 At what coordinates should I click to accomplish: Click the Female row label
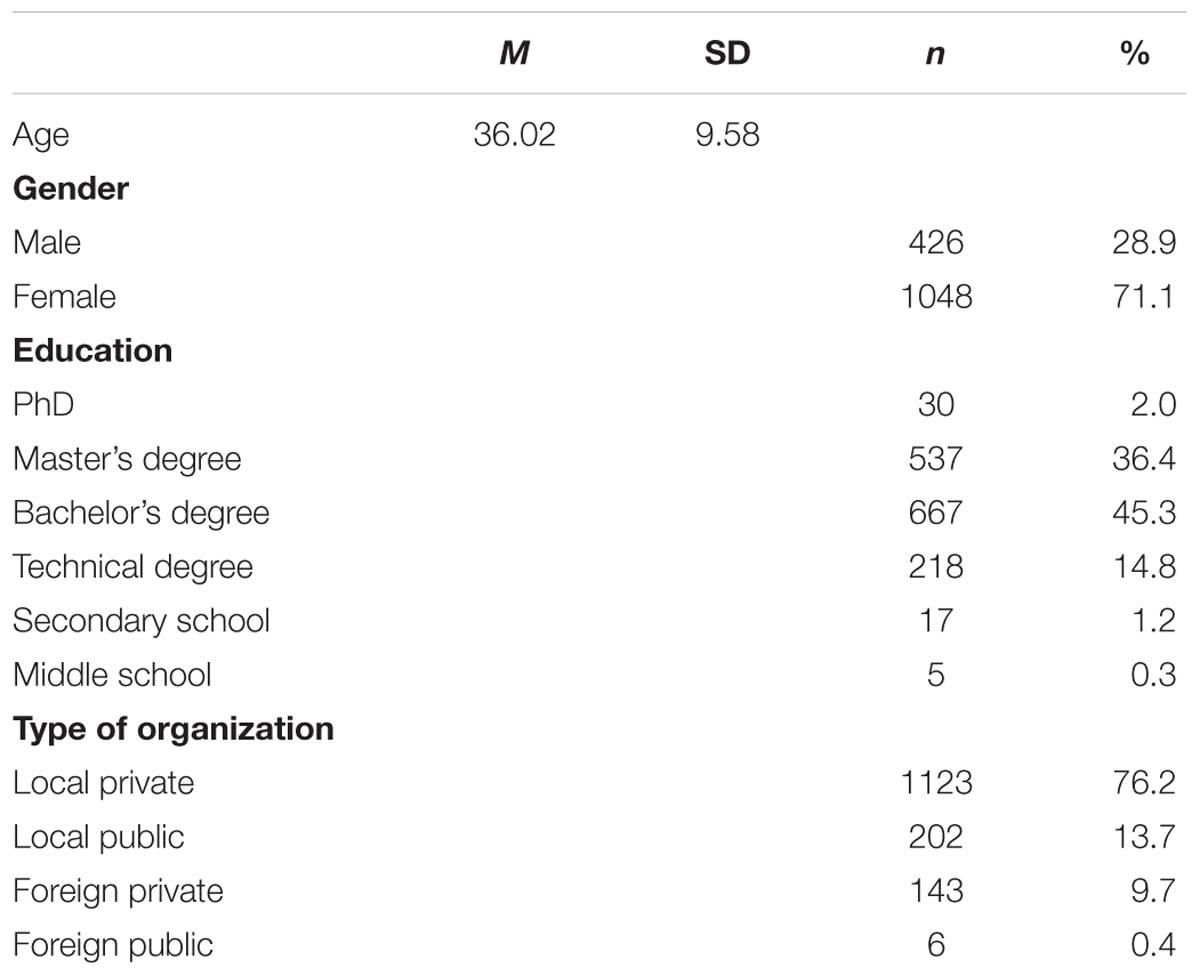[64, 296]
